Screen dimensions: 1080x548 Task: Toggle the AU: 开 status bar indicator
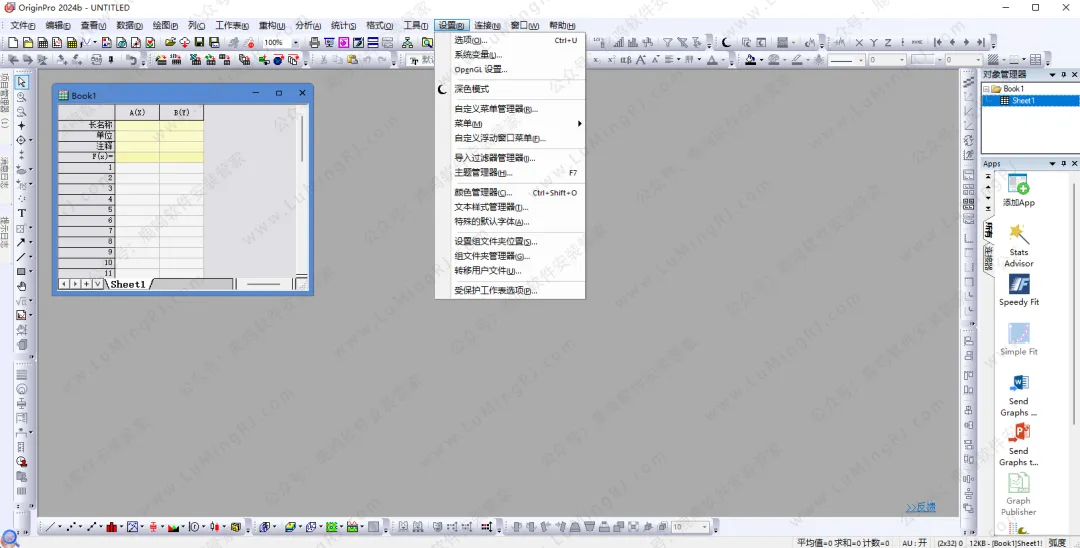click(915, 542)
